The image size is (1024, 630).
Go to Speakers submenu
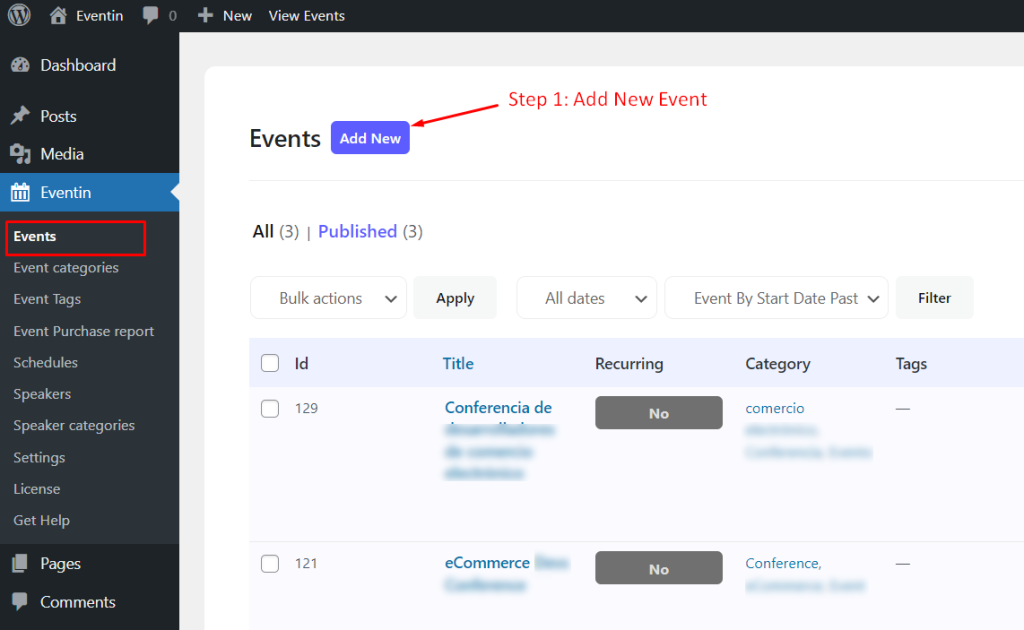click(x=42, y=394)
